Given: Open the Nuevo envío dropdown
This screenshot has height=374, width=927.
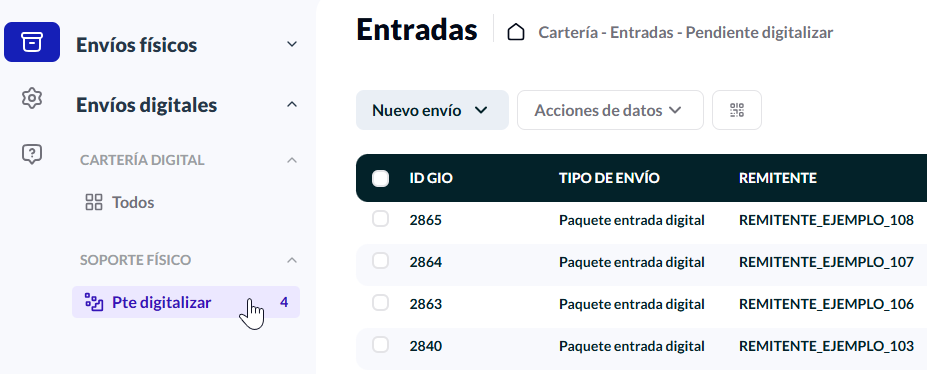Looking at the screenshot, I should 432,110.
